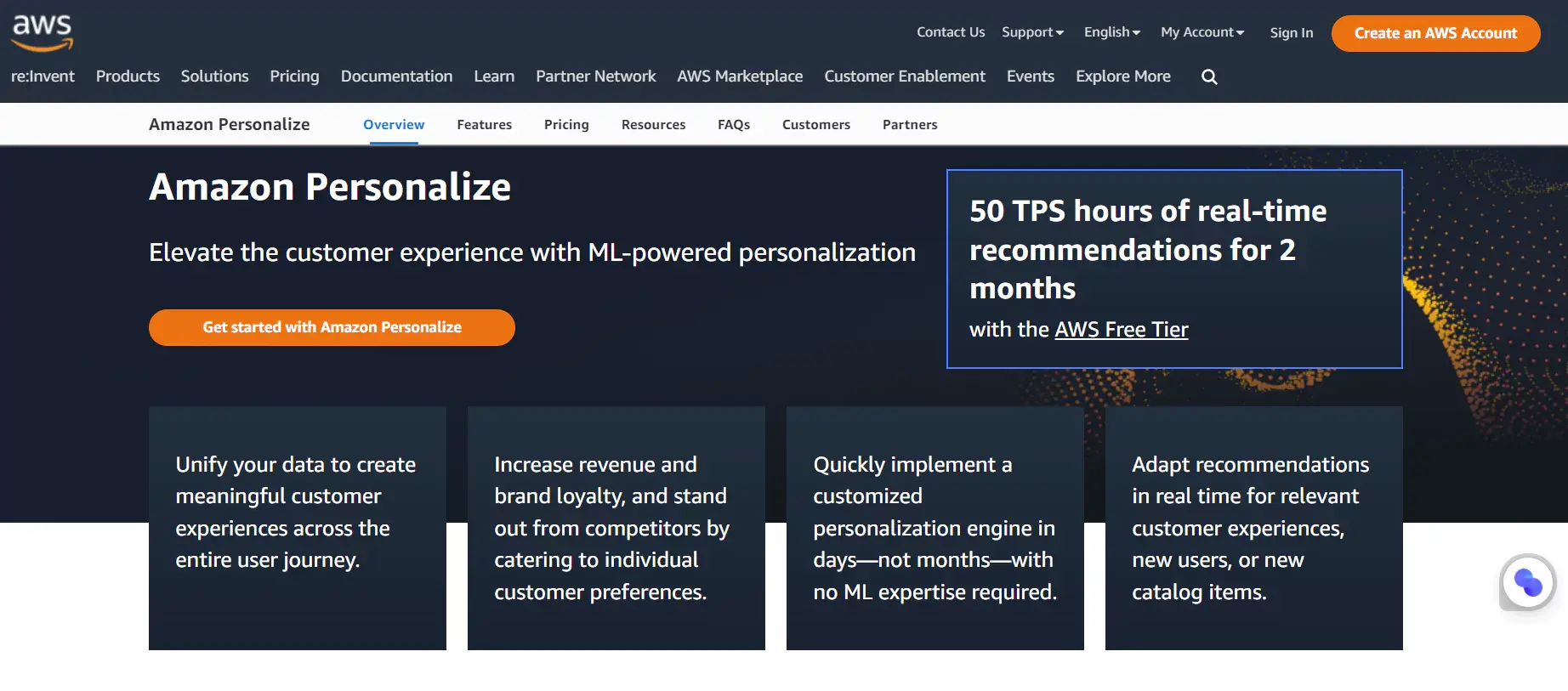This screenshot has width=1568, height=691.
Task: Switch to the FAQs tab
Action: [734, 125]
